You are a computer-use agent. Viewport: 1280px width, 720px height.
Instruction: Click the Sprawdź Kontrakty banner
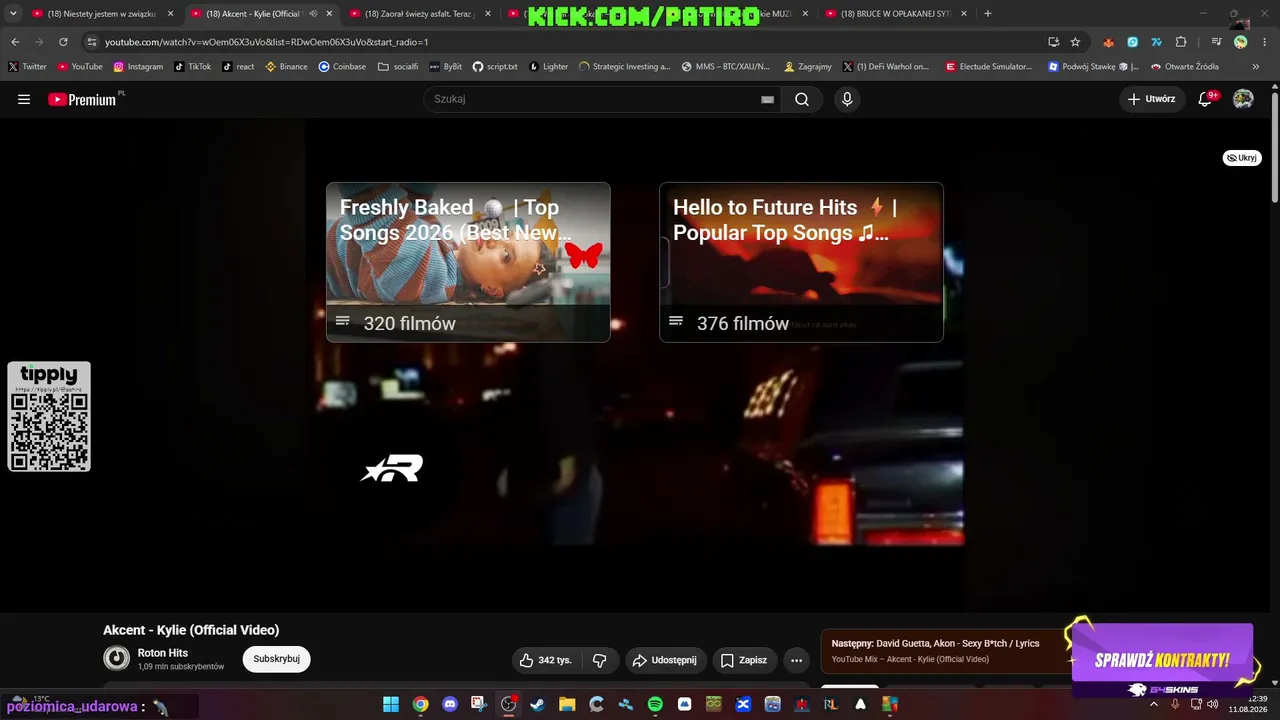pyautogui.click(x=1161, y=661)
